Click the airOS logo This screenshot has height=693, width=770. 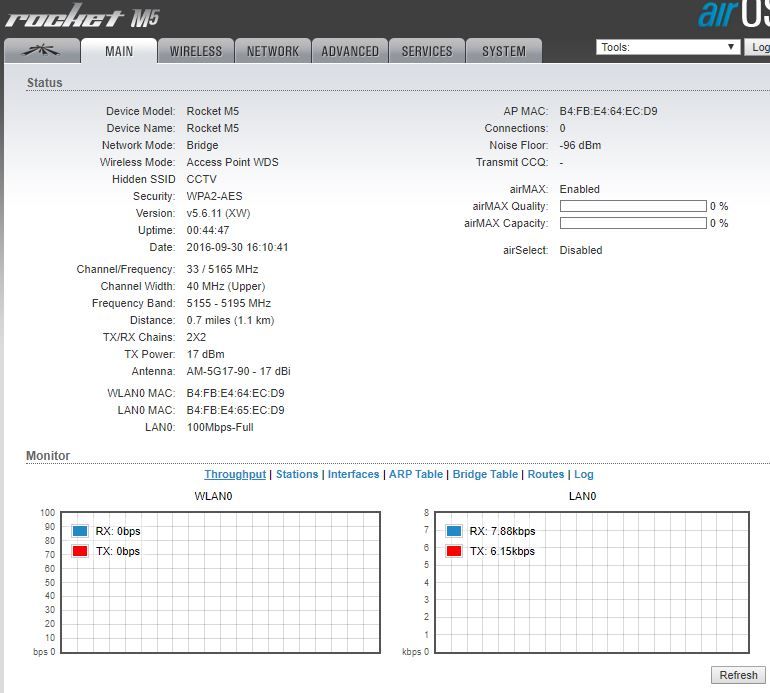click(733, 15)
